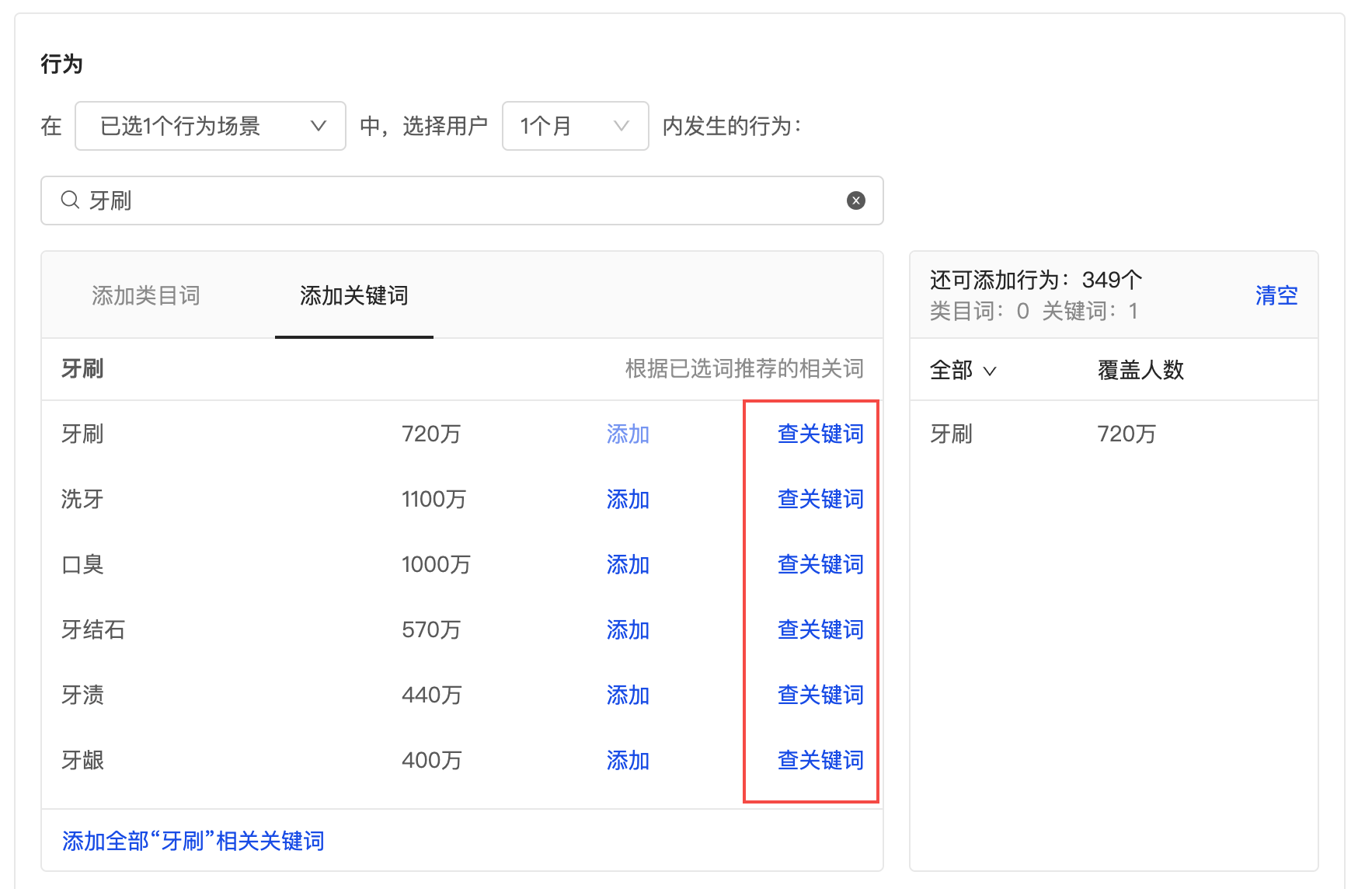Expand the 1个月 time range dropdown

pyautogui.click(x=575, y=126)
